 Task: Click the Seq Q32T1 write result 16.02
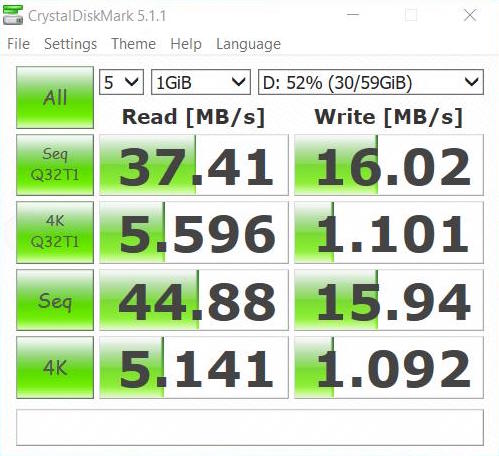(x=389, y=165)
